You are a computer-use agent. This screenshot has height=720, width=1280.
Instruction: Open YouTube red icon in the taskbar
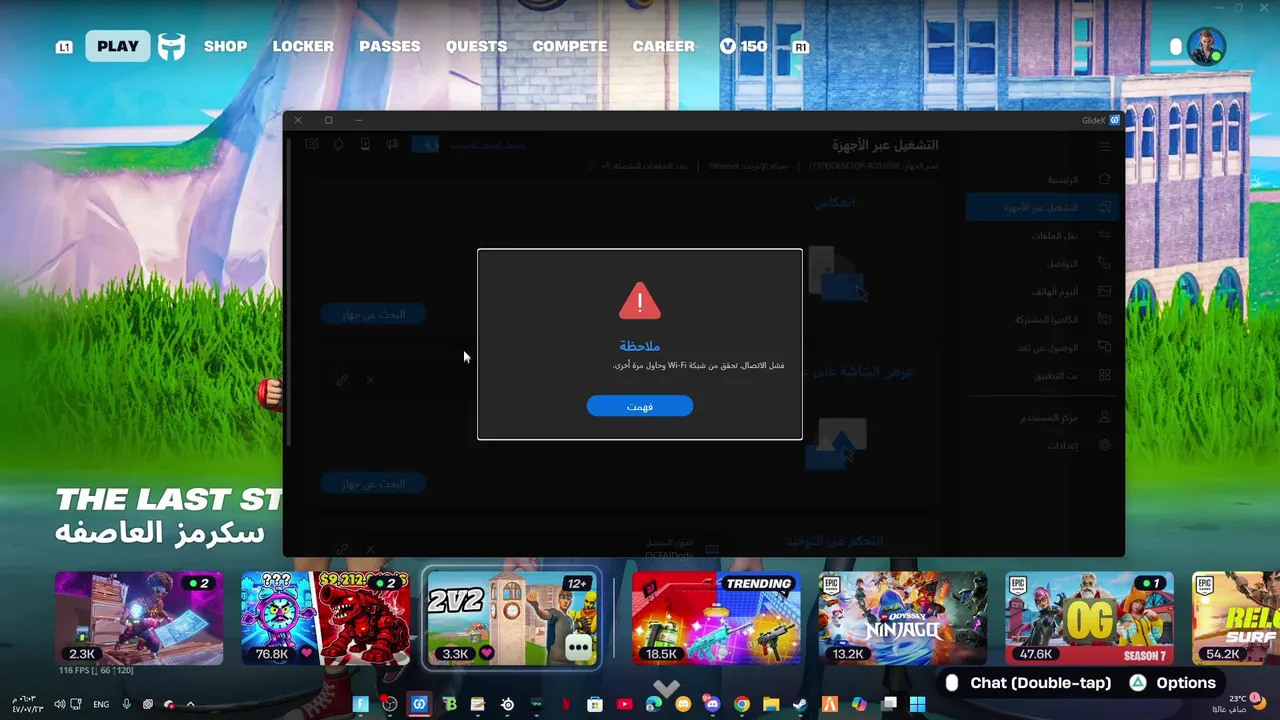(625, 704)
